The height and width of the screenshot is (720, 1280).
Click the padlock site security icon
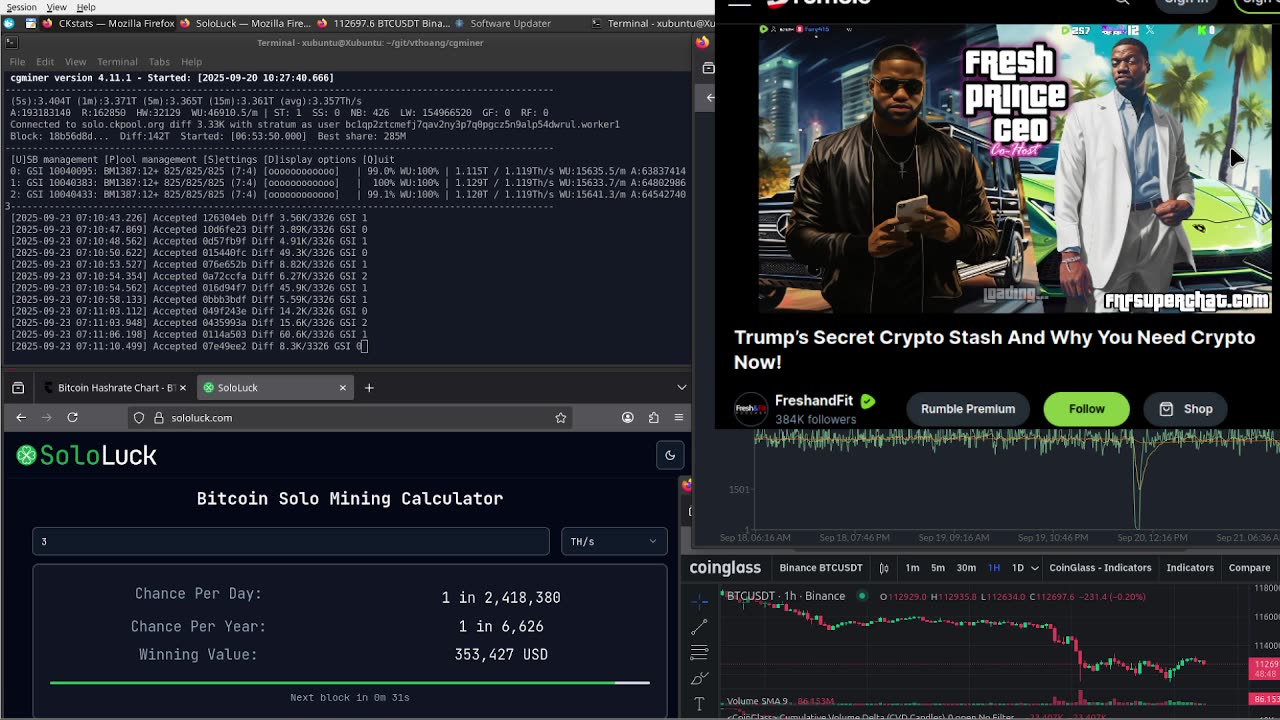[158, 418]
